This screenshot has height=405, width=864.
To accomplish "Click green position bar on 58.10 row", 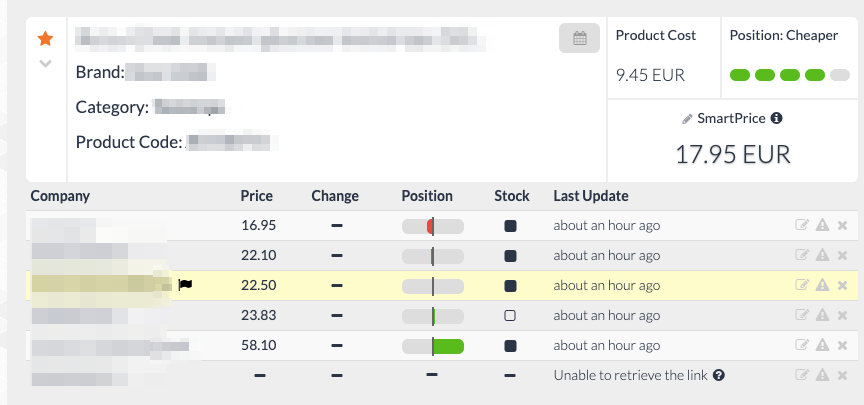I will (x=449, y=346).
